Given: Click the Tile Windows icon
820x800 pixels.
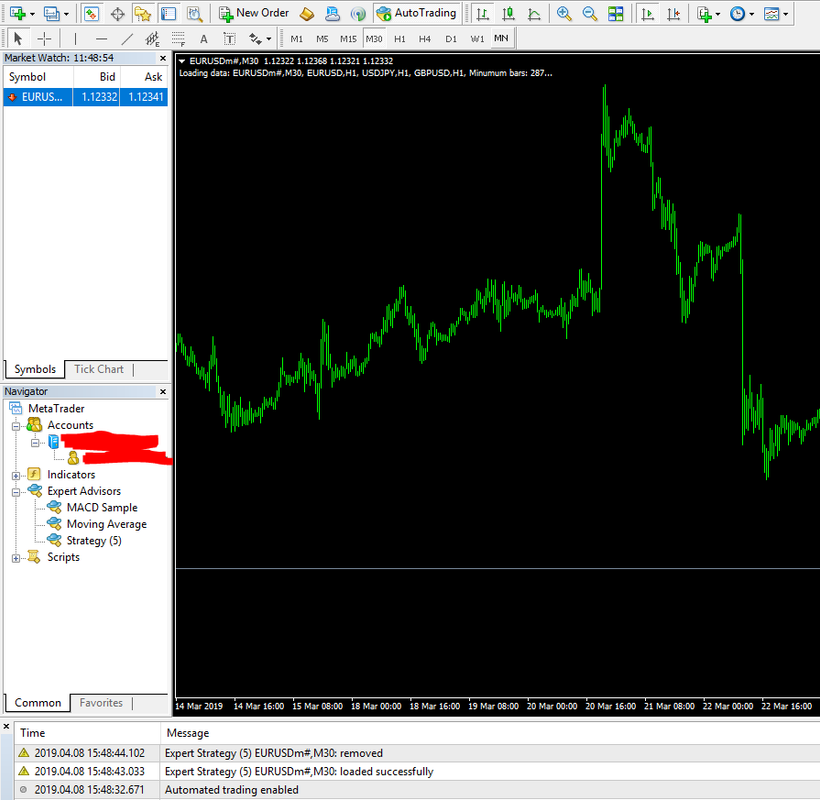Looking at the screenshot, I should click(x=616, y=14).
